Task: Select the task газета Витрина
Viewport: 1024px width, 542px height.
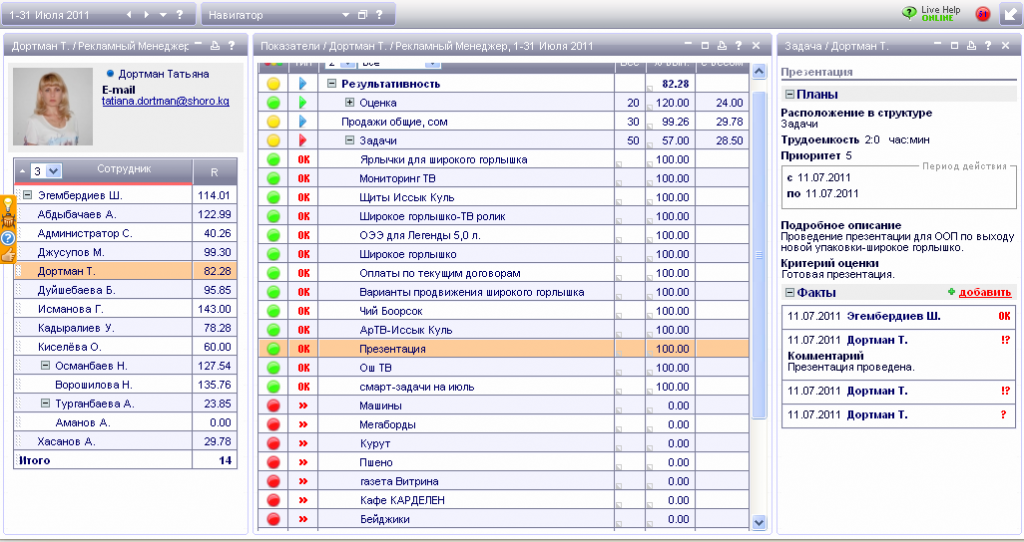Action: click(x=399, y=481)
